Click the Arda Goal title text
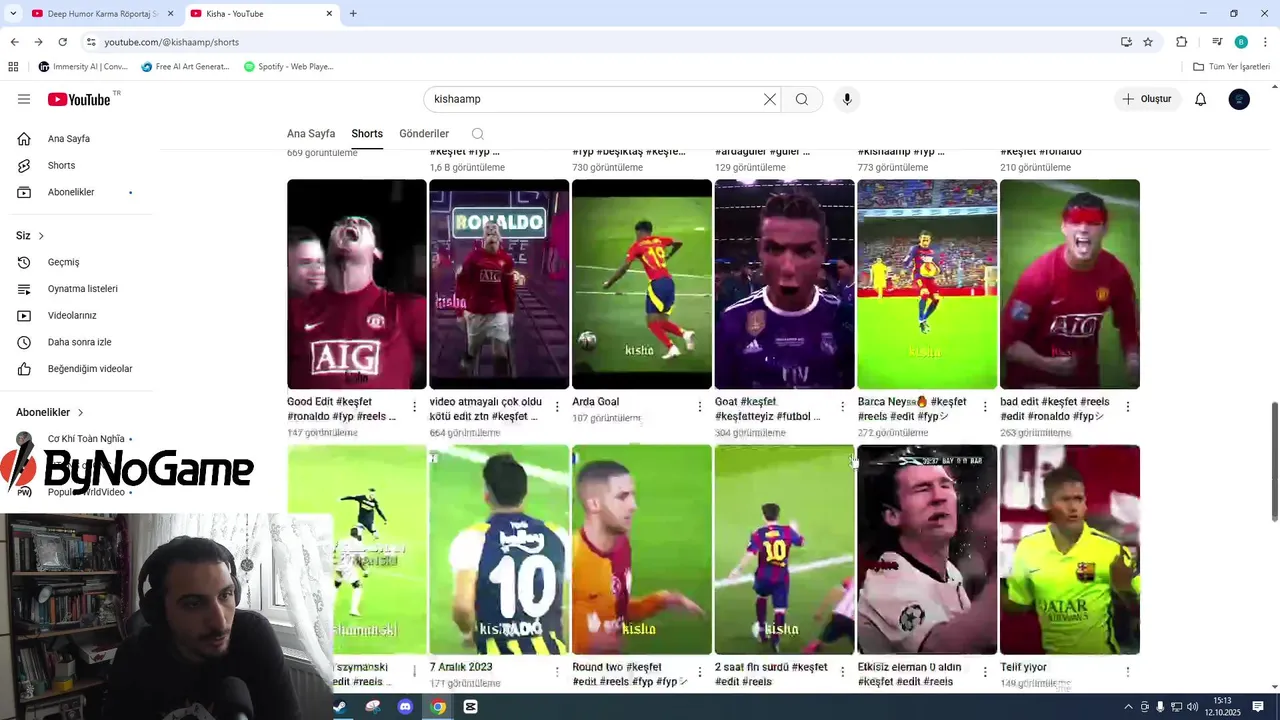 [x=596, y=402]
